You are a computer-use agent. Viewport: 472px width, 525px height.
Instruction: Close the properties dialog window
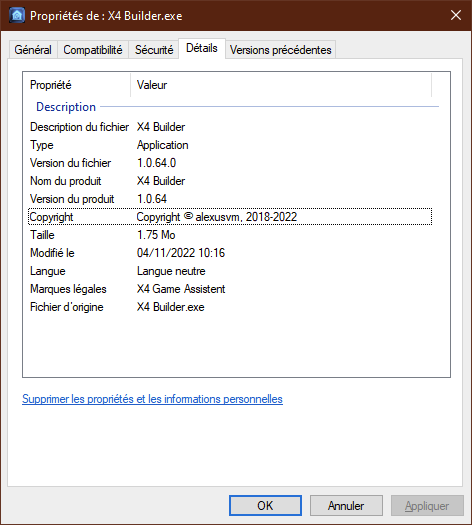pos(456,15)
